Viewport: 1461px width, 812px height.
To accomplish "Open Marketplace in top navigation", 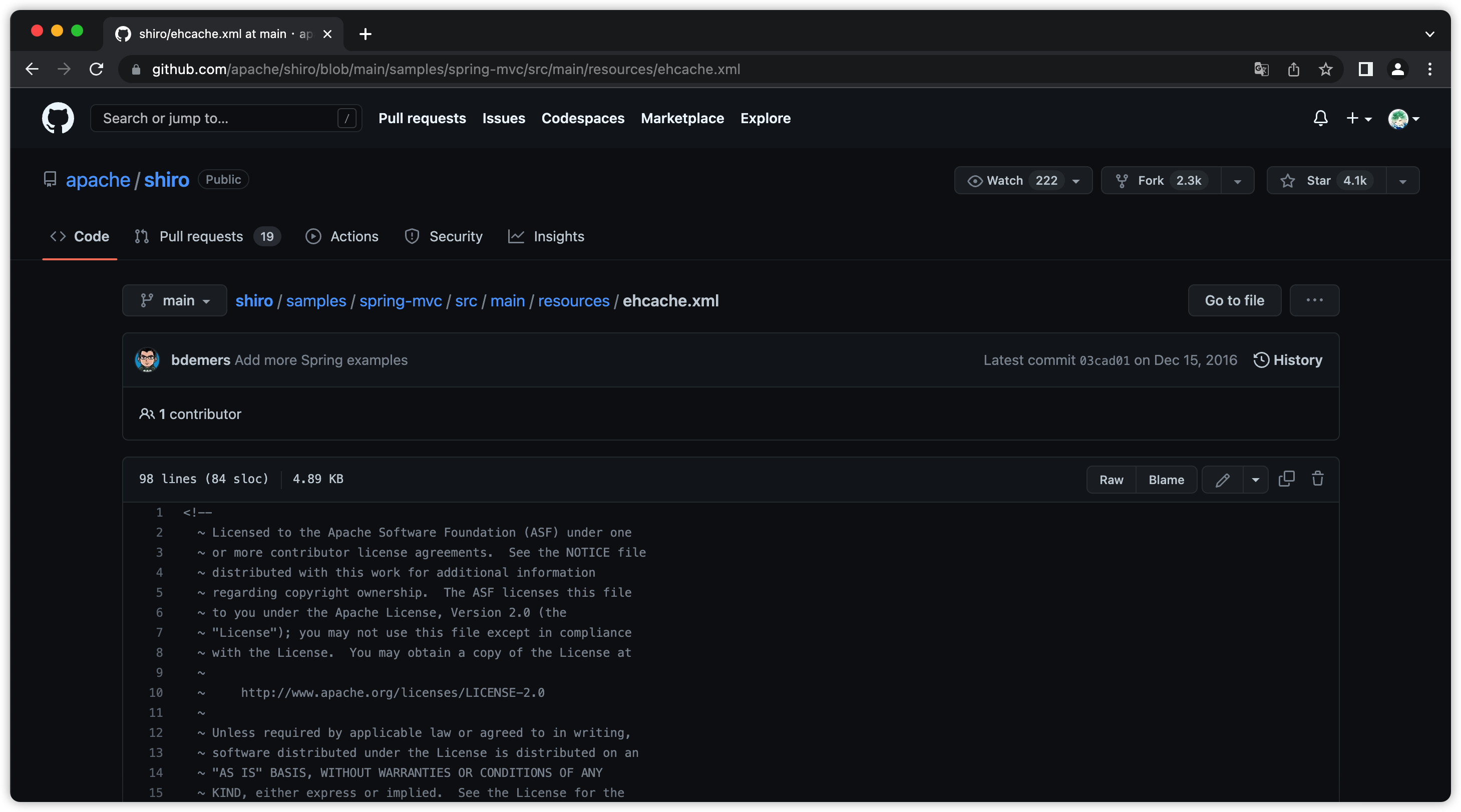I will click(682, 118).
